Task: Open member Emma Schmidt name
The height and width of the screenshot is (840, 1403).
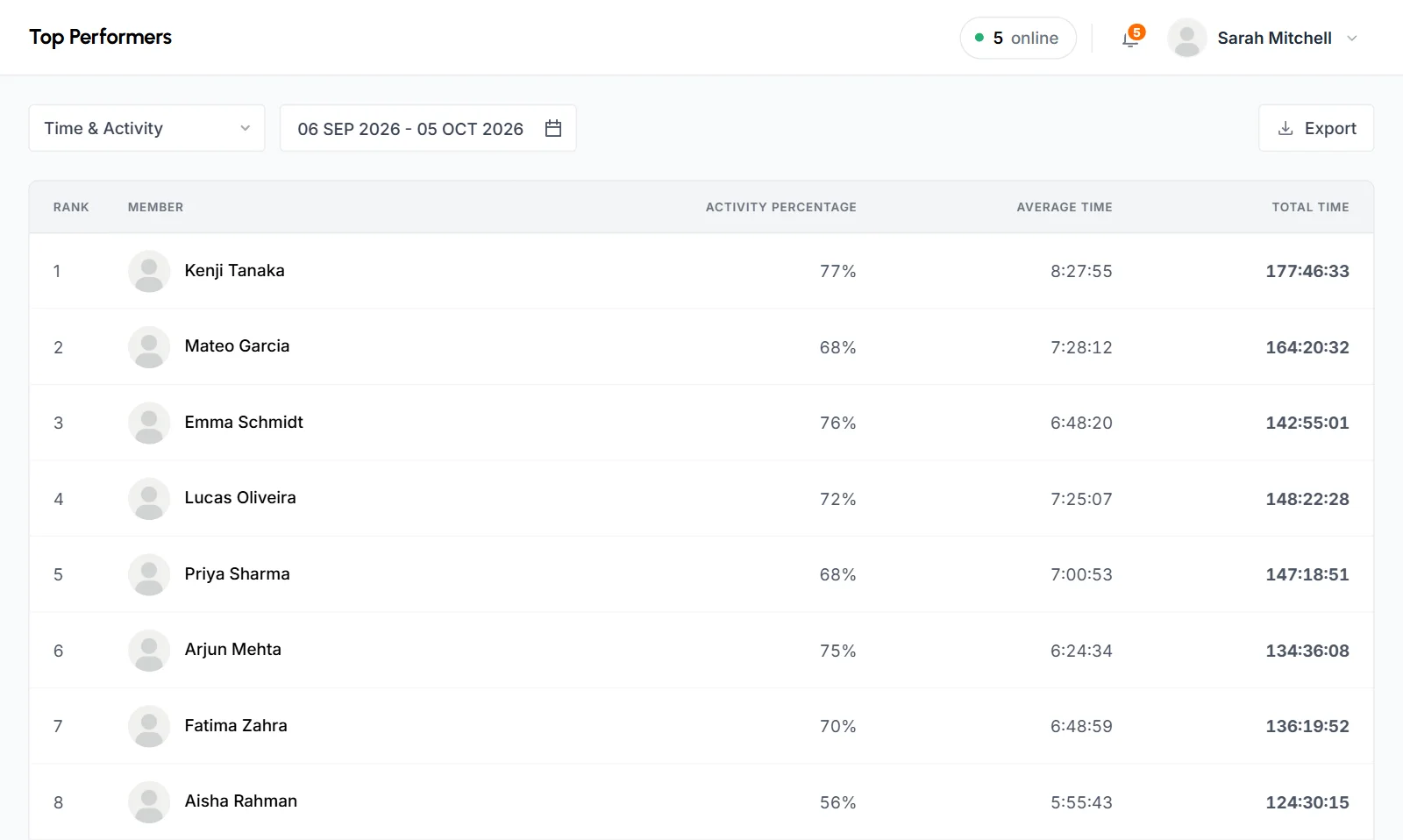Action: pyautogui.click(x=244, y=423)
